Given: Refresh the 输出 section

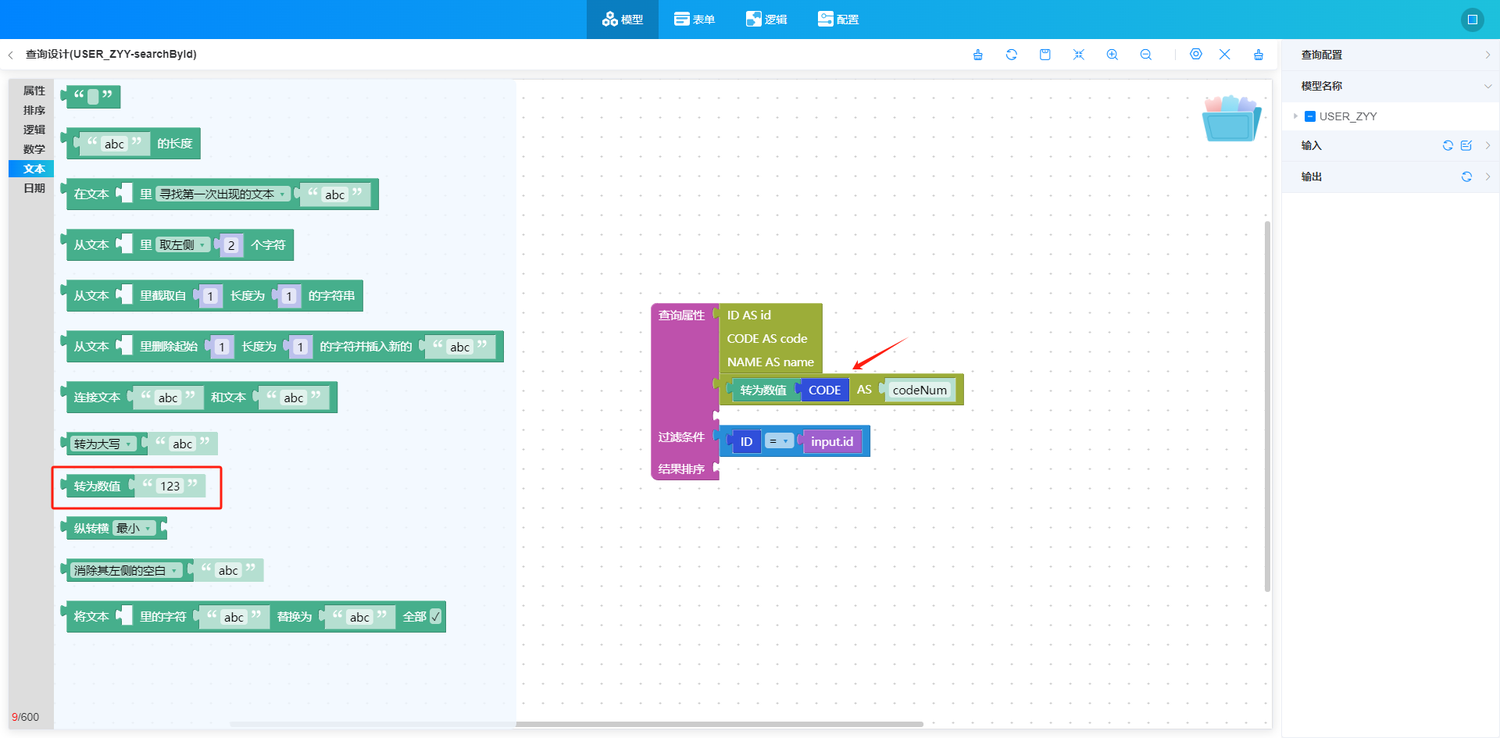Looking at the screenshot, I should 1466,177.
